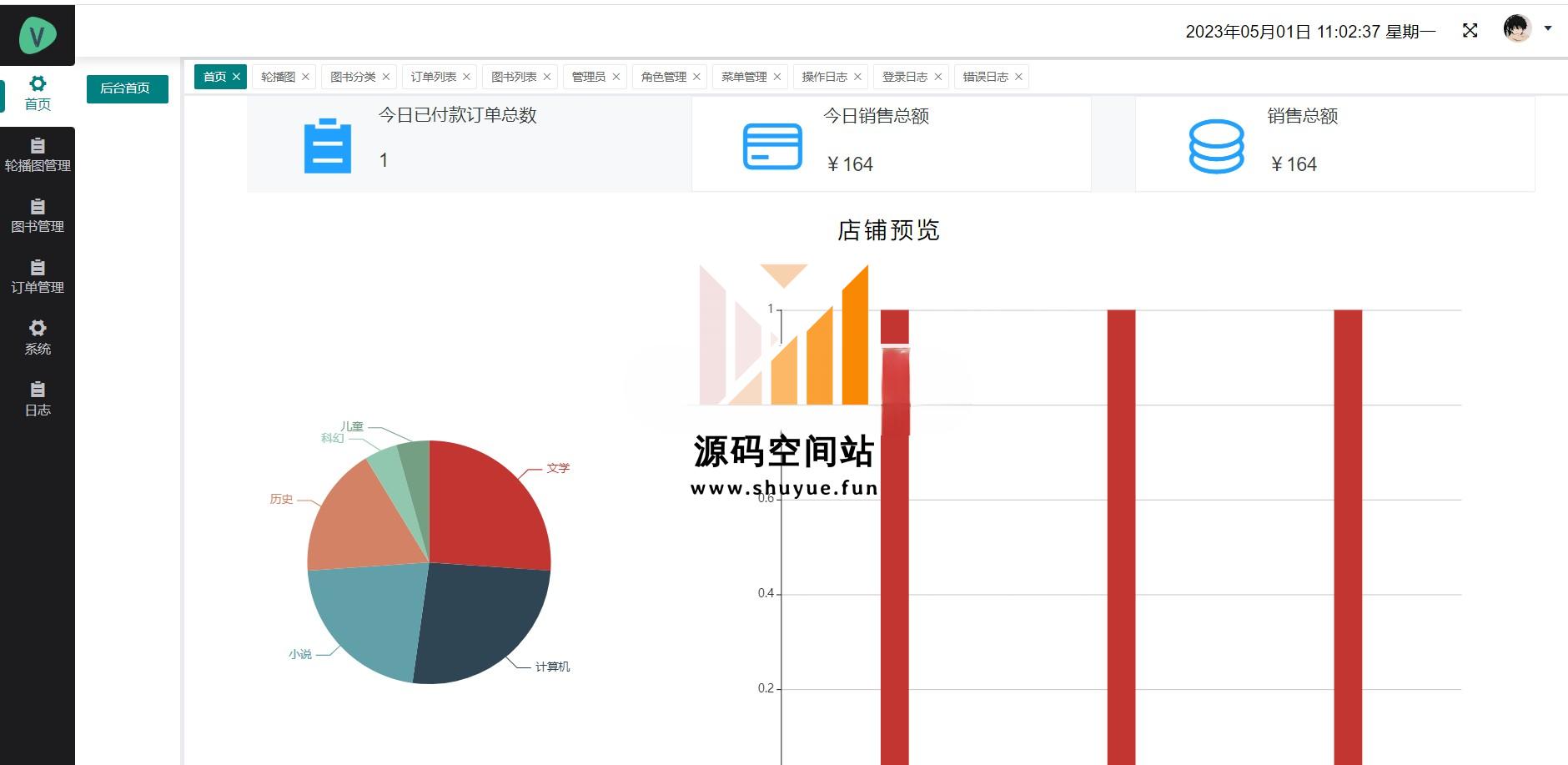Open 日志 sidebar section
The height and width of the screenshot is (765, 1568).
[x=38, y=400]
